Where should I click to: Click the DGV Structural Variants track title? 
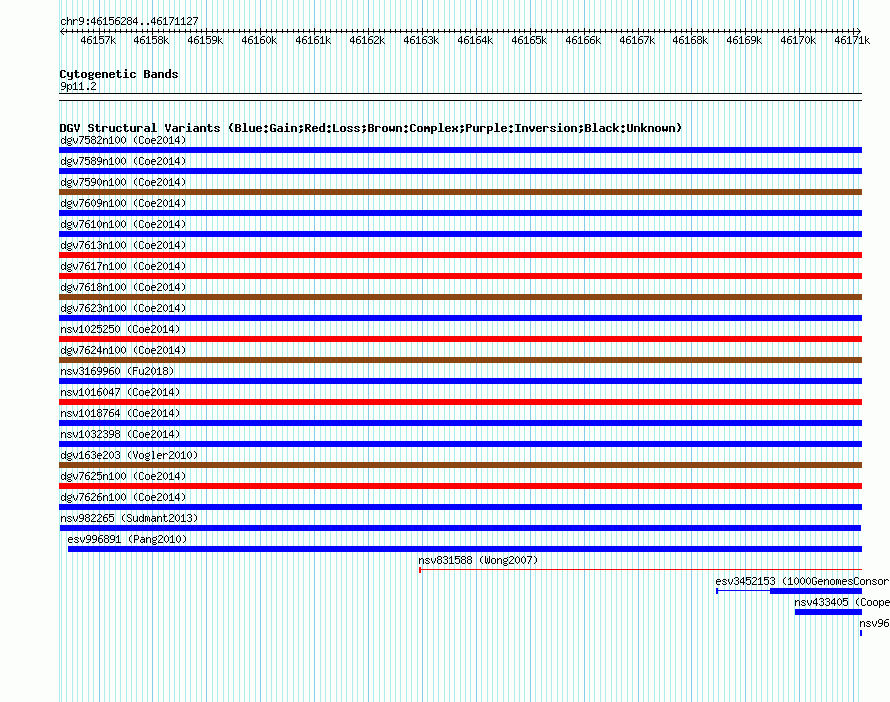[371, 128]
